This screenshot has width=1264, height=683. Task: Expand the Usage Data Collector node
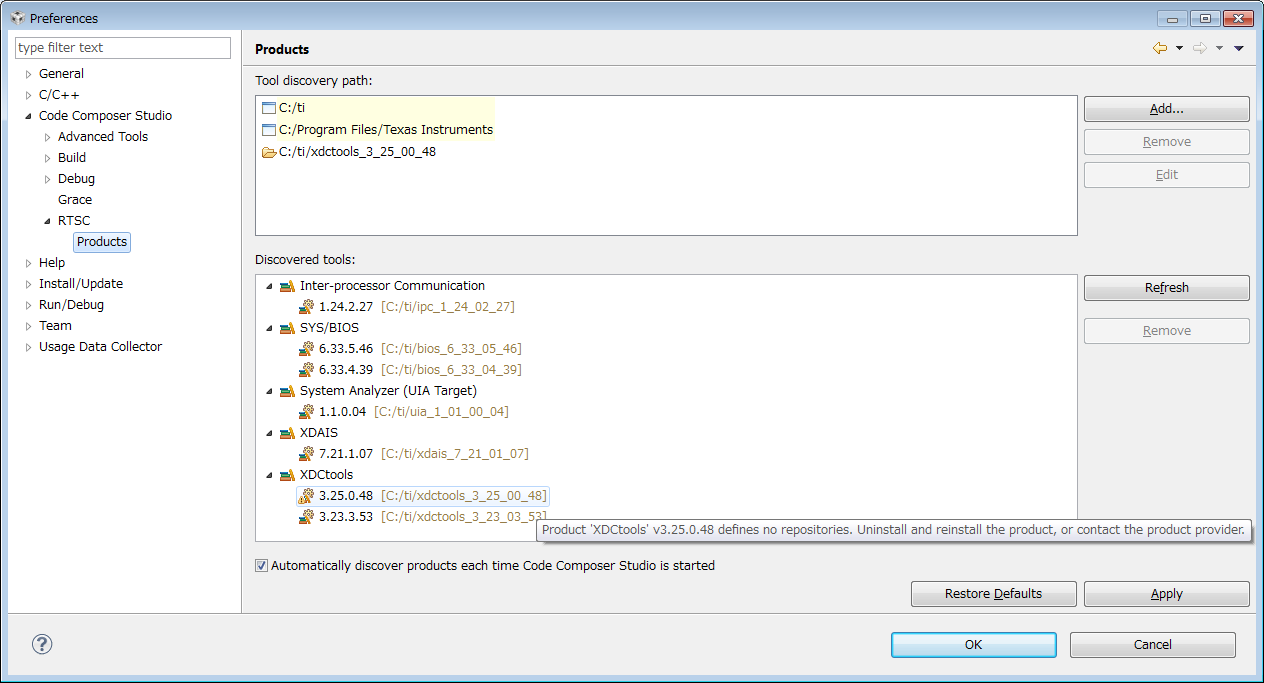[29, 347]
